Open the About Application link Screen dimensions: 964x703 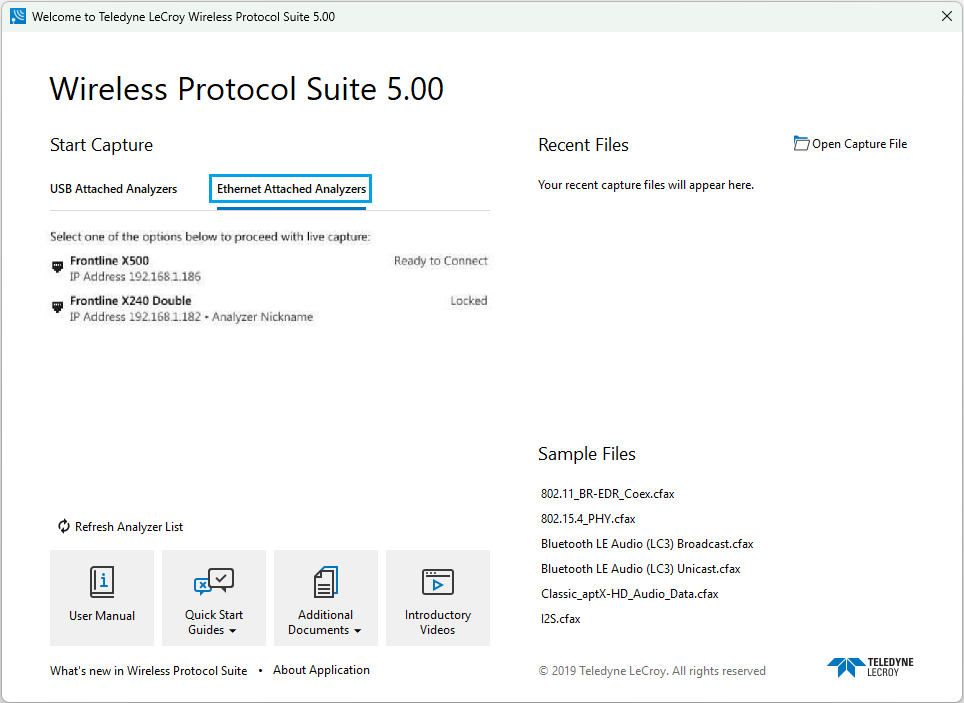[x=322, y=670]
